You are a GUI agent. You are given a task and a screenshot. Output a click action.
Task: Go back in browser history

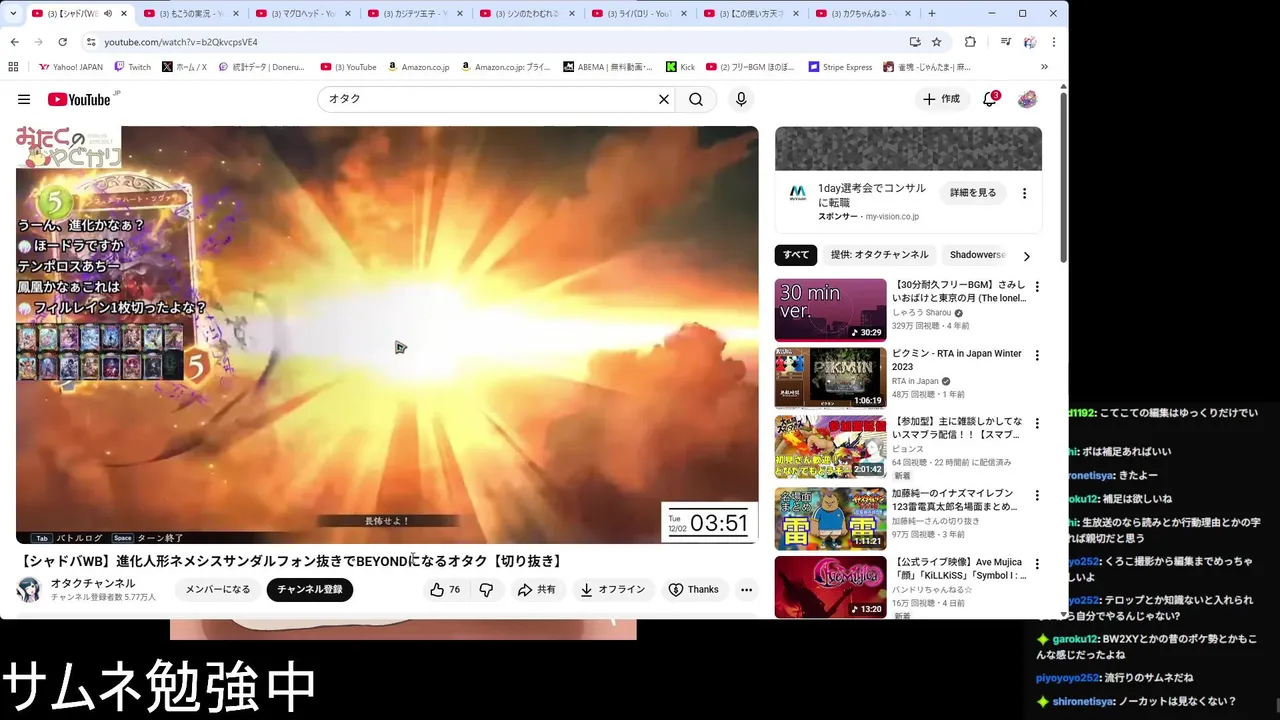[x=14, y=42]
